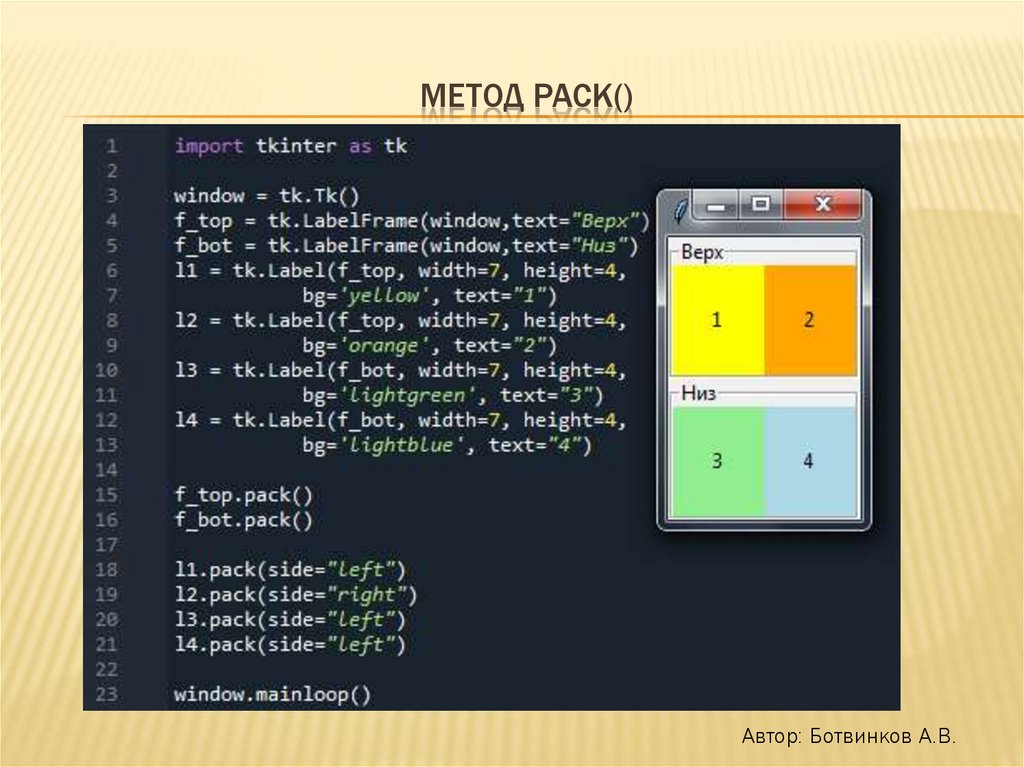Click the l1.pack(side="left") line
Viewport: 1024px width, 767px height.
[290, 570]
